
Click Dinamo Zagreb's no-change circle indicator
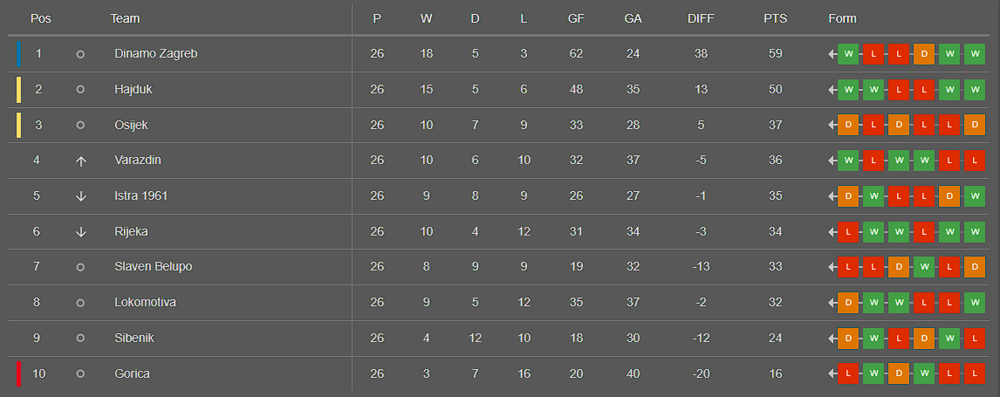[x=80, y=54]
